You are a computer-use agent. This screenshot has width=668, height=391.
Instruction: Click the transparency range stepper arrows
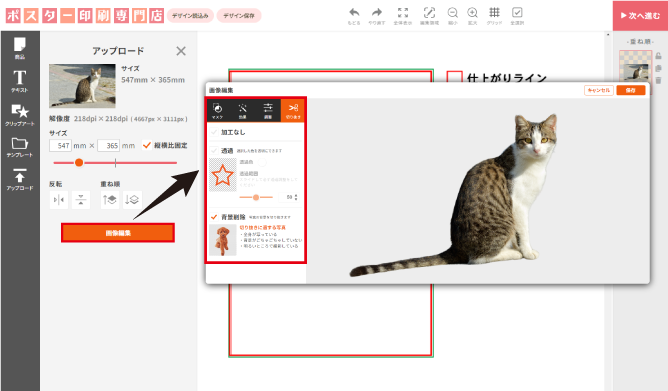pyautogui.click(x=296, y=197)
